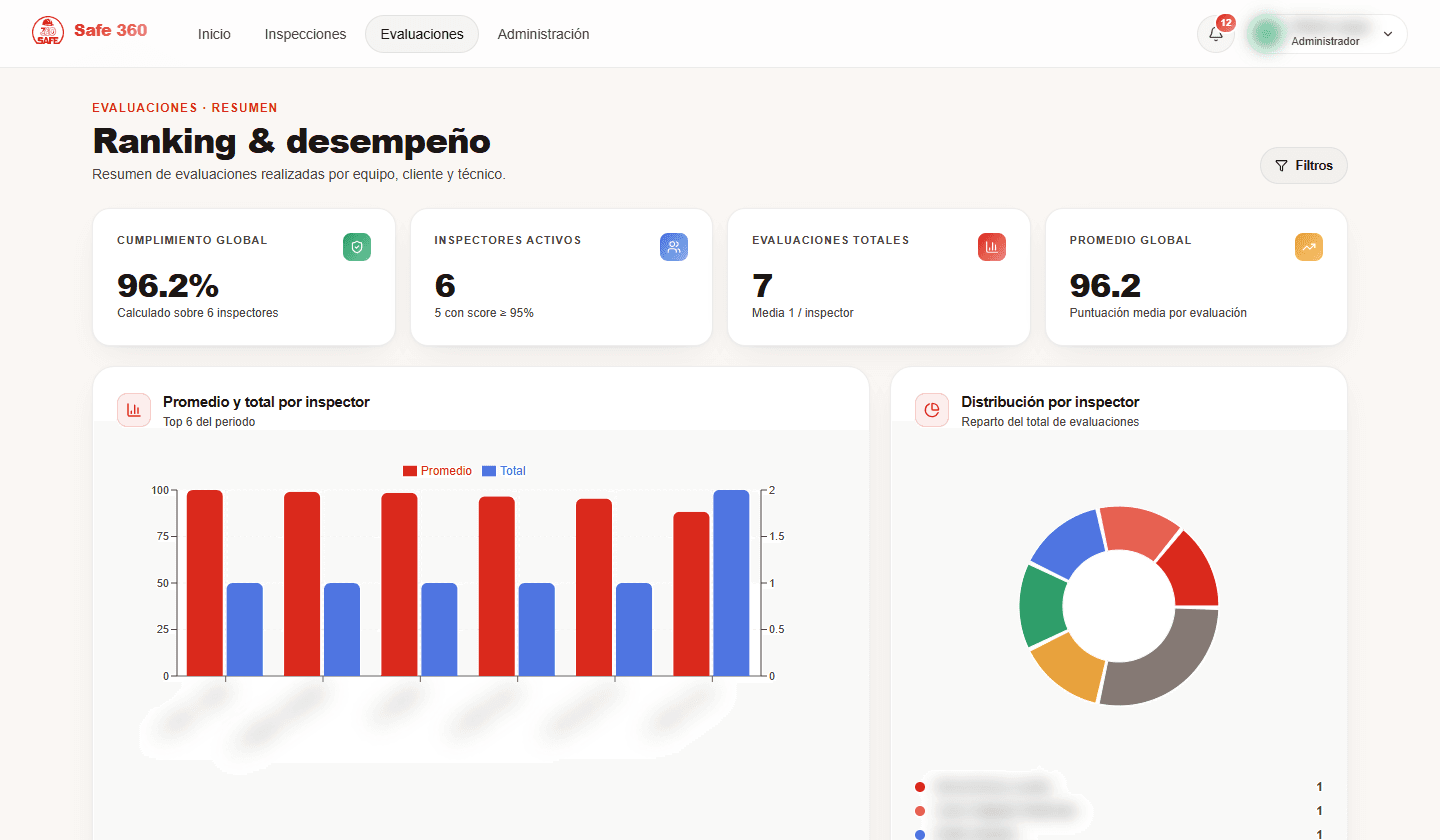This screenshot has width=1440, height=840.
Task: Click the number 7 in Evaluaciones Totales card
Action: click(762, 286)
